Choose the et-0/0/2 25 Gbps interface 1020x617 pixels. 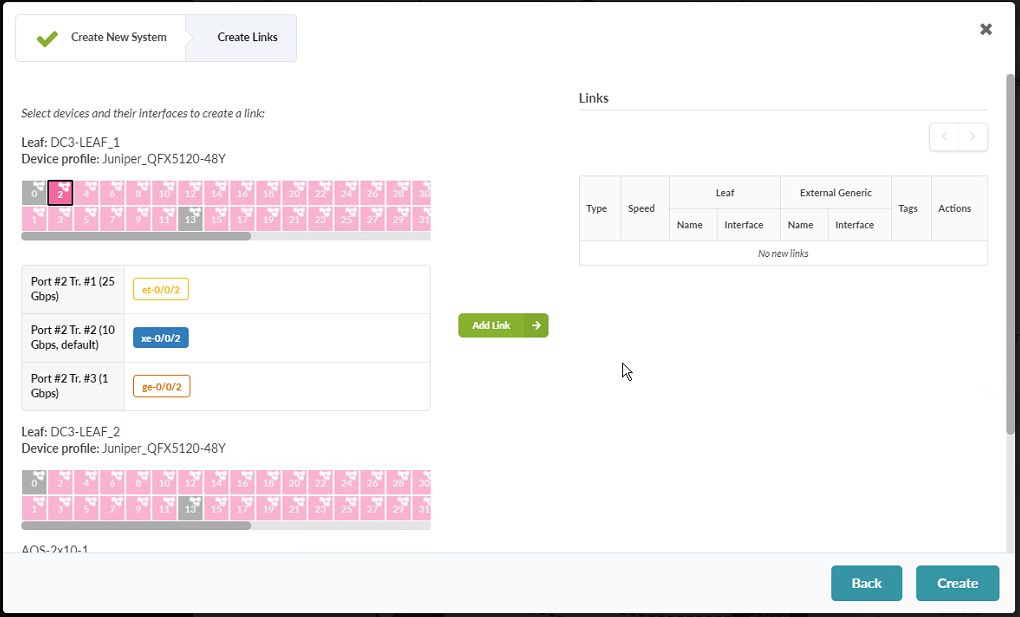161,289
